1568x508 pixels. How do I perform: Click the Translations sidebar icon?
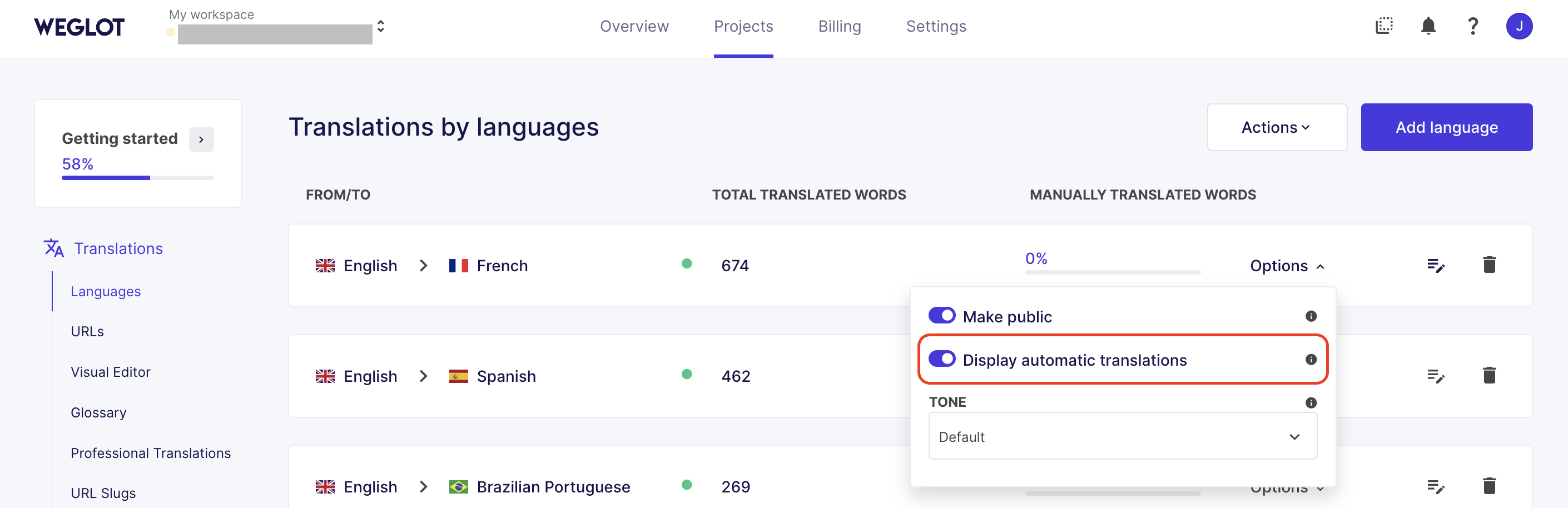pyautogui.click(x=53, y=248)
